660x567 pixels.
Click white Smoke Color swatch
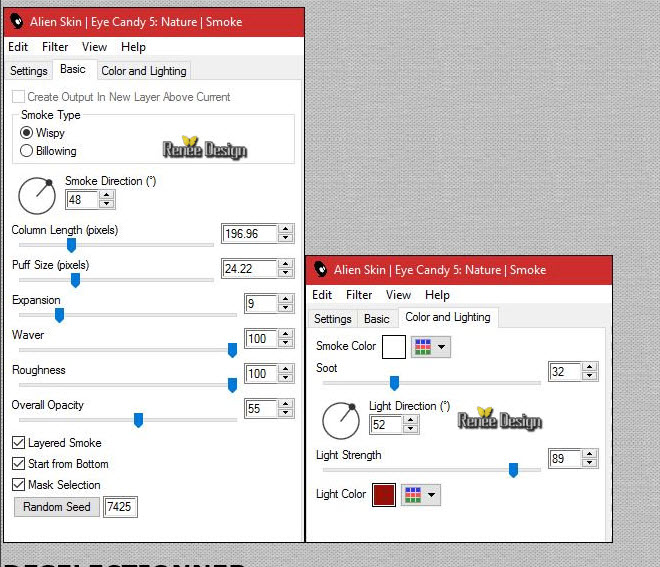394,347
